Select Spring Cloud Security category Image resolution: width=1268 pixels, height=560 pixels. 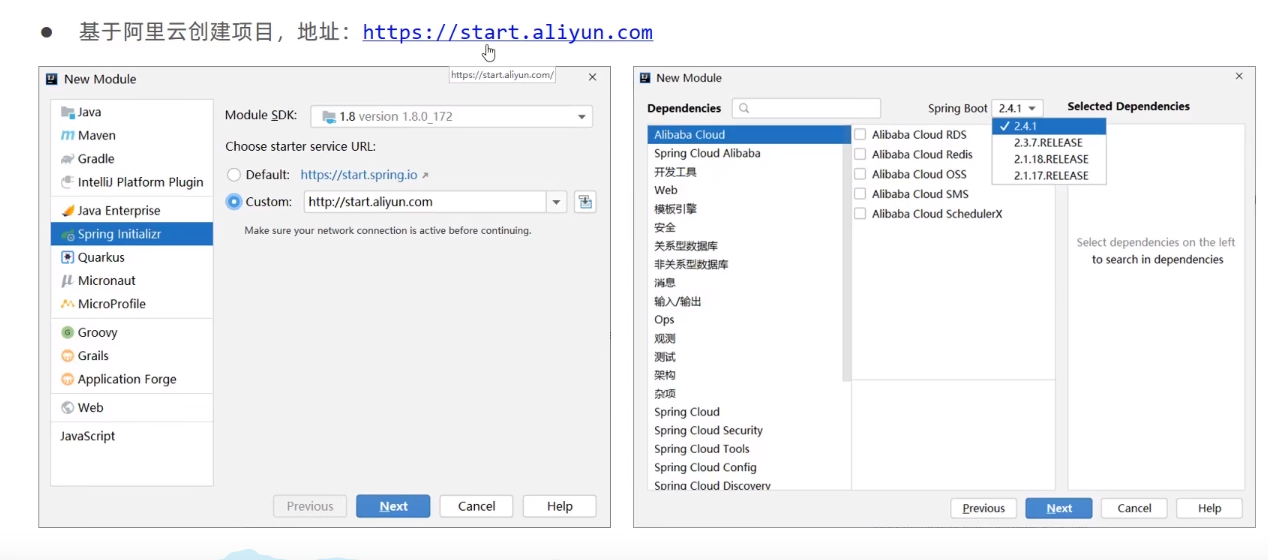745,431
